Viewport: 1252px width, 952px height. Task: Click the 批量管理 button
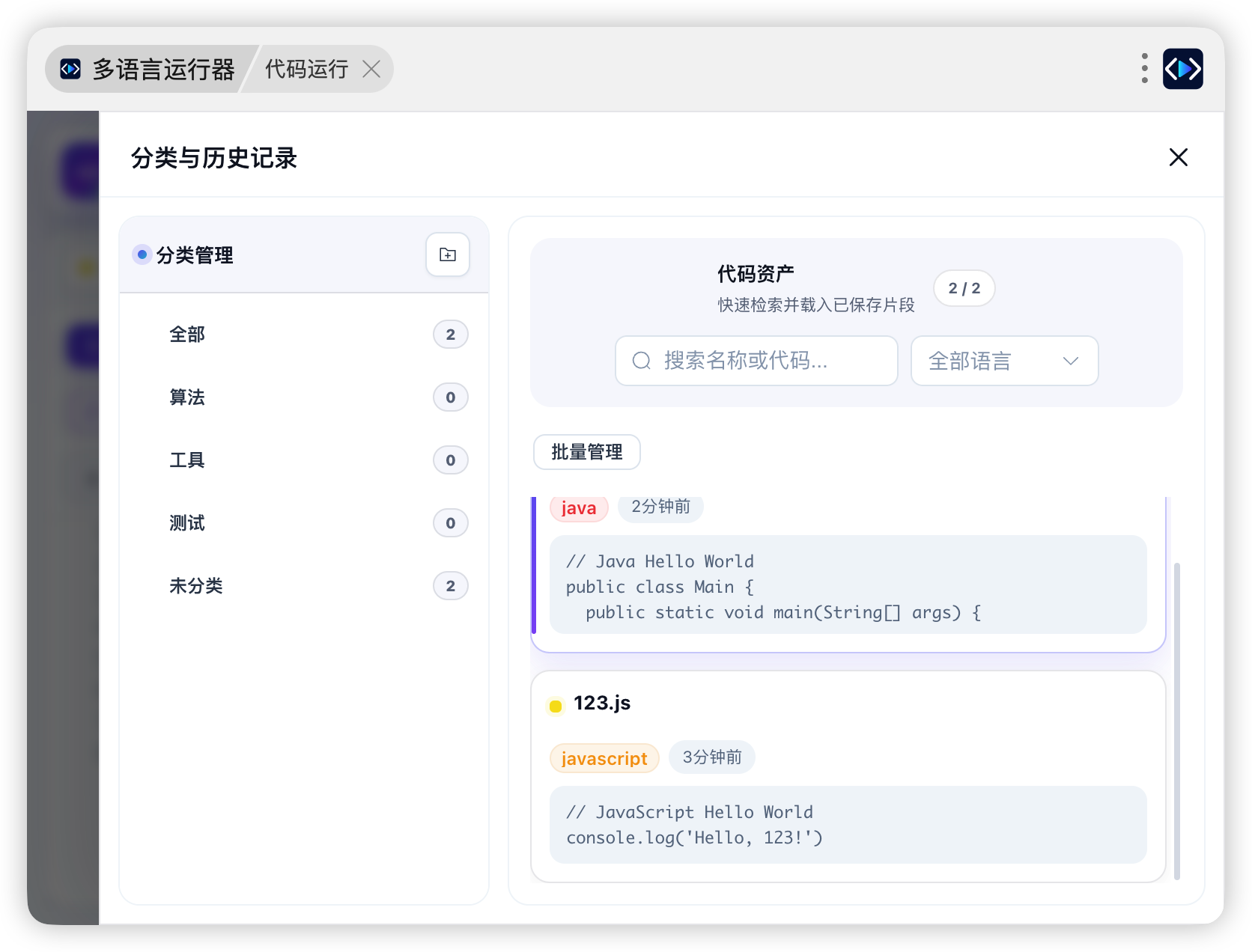(x=587, y=452)
